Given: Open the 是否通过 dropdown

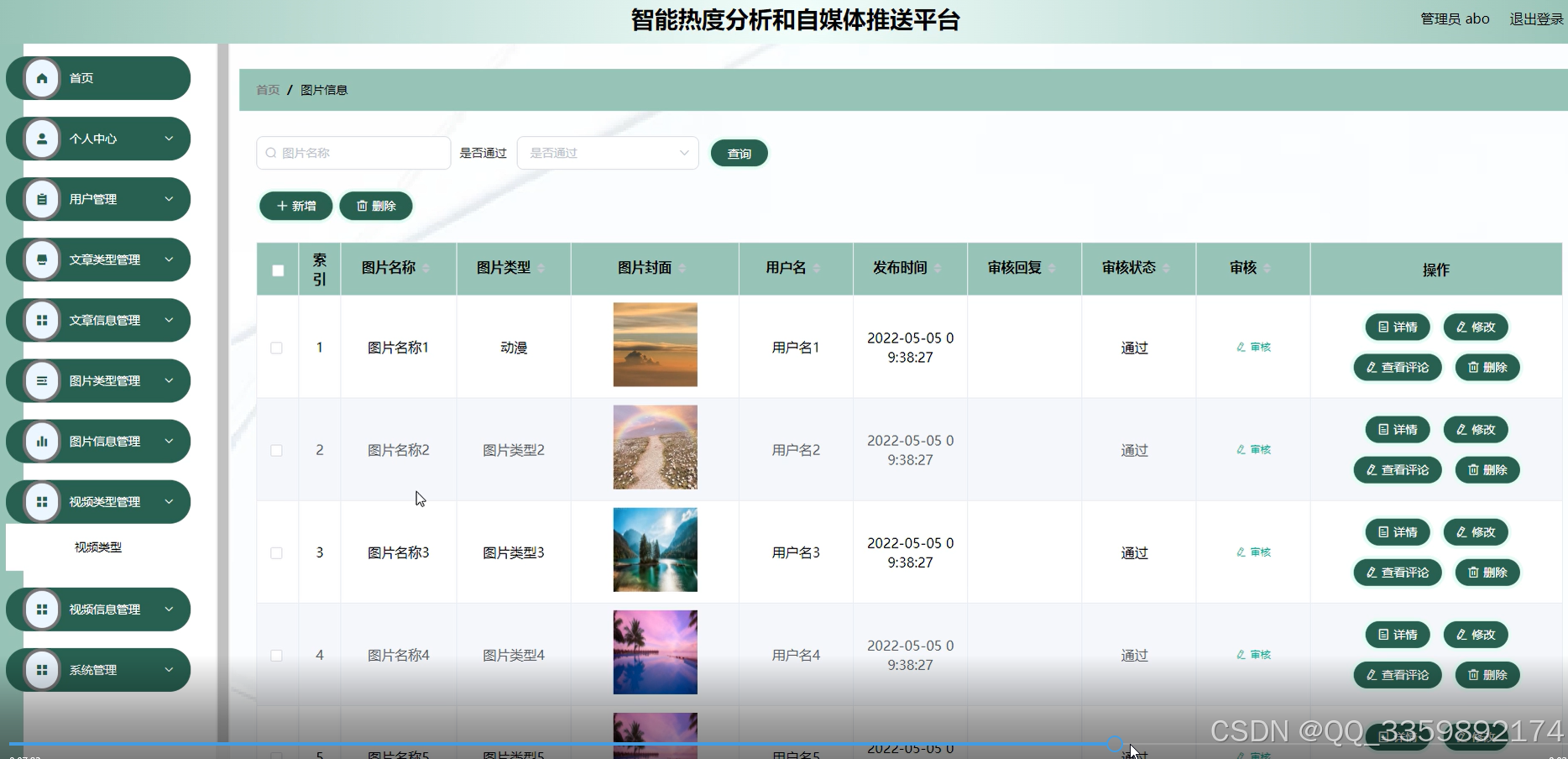Looking at the screenshot, I should coord(607,153).
